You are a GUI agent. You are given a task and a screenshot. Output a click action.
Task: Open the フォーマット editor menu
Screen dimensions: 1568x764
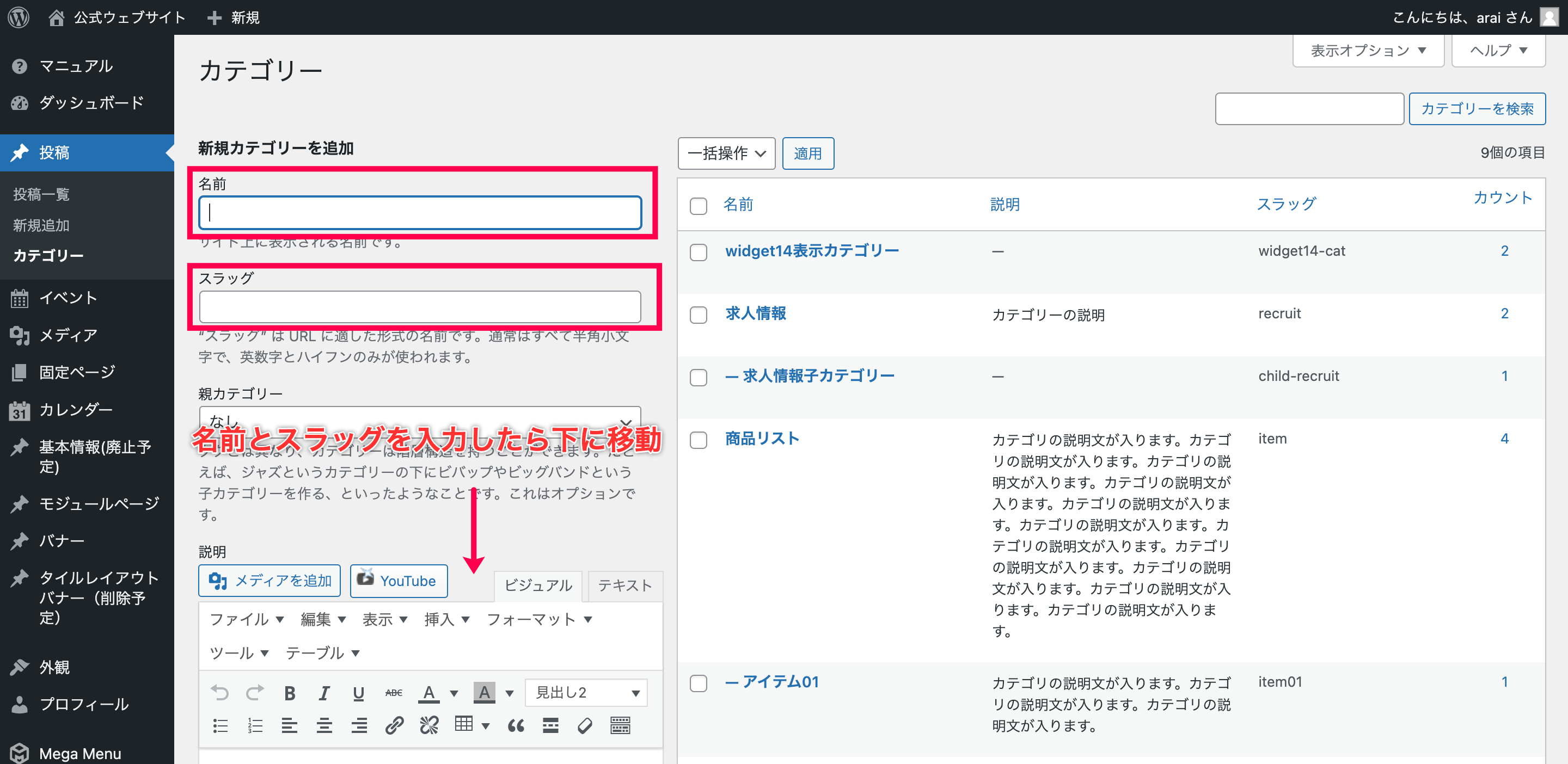pyautogui.click(x=538, y=619)
